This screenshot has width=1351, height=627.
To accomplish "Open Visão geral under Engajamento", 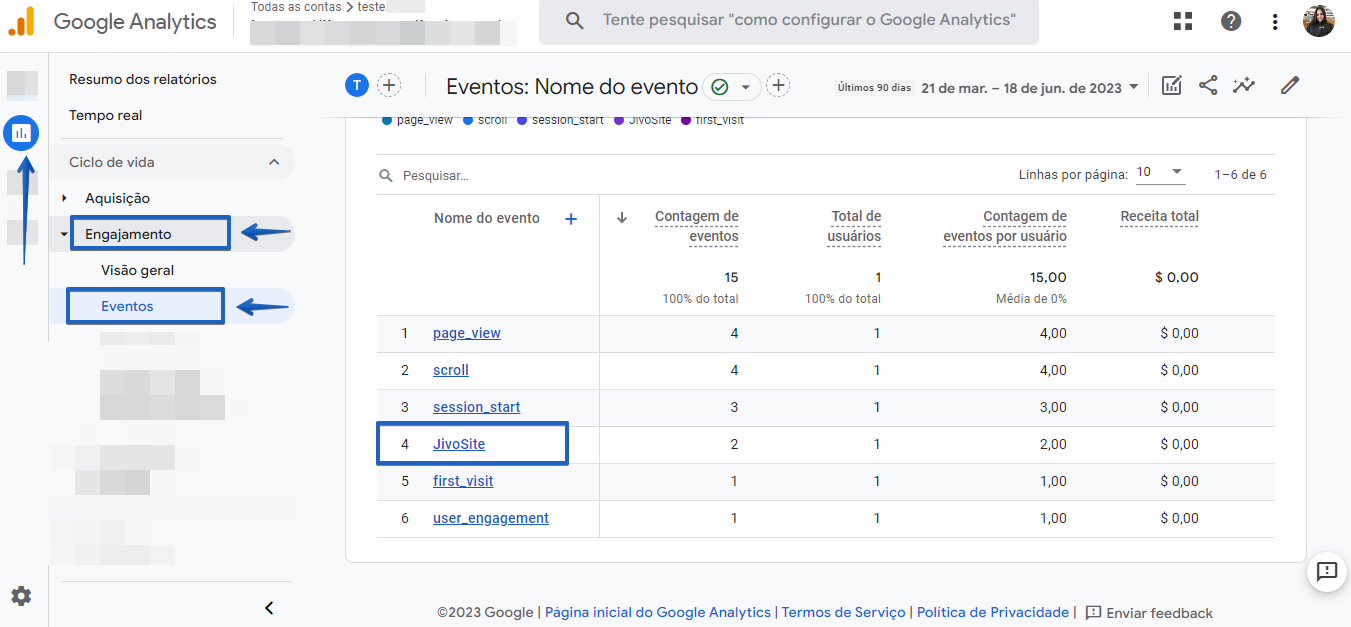I will [137, 270].
